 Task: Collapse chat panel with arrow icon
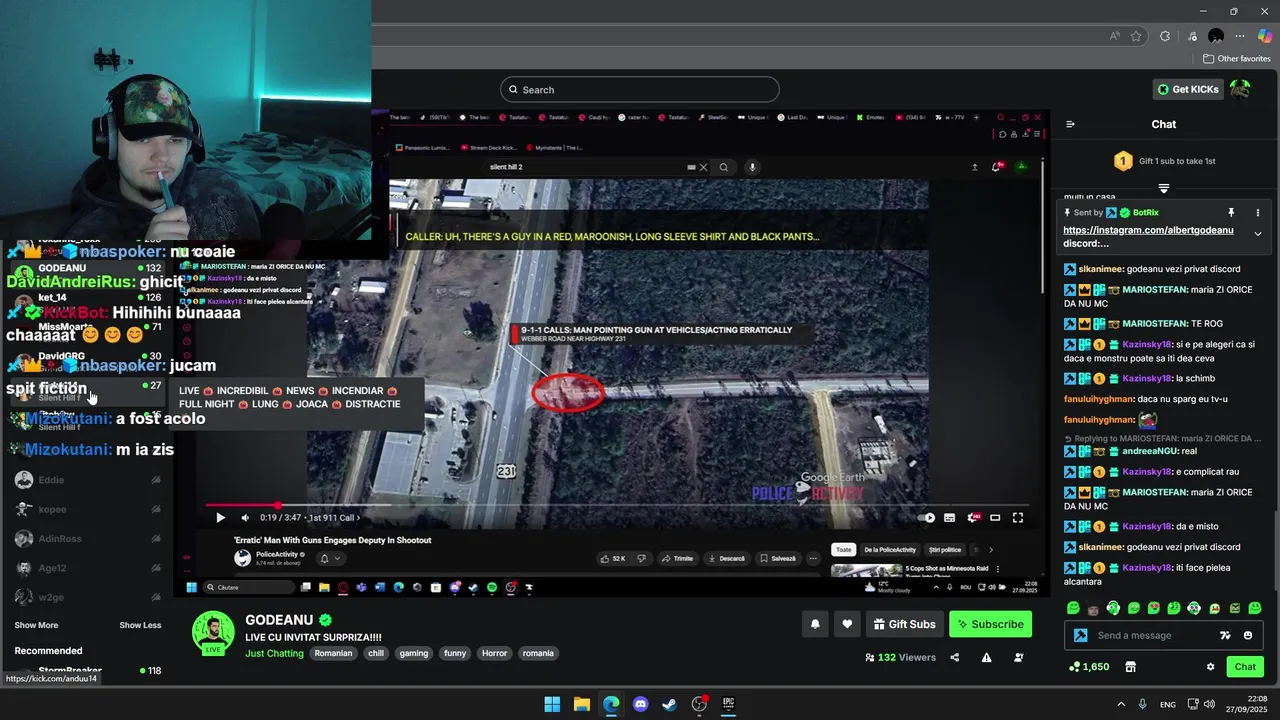coord(1070,124)
